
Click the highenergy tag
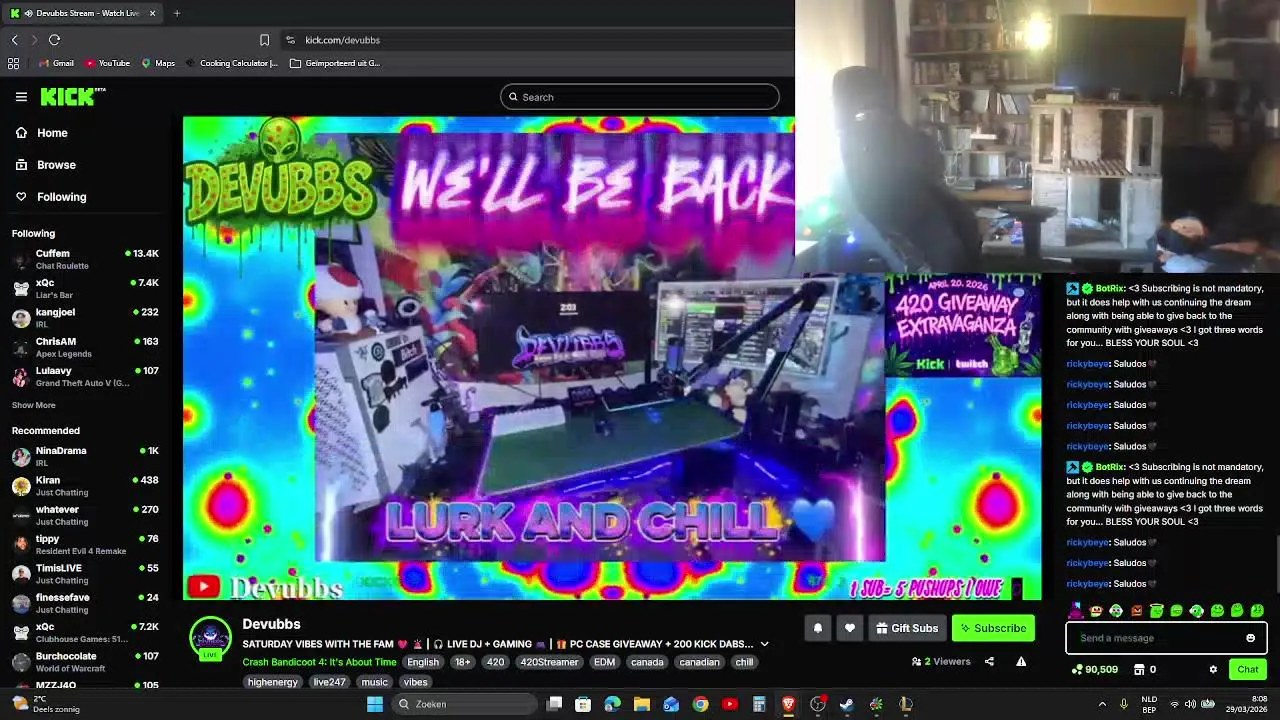[273, 682]
